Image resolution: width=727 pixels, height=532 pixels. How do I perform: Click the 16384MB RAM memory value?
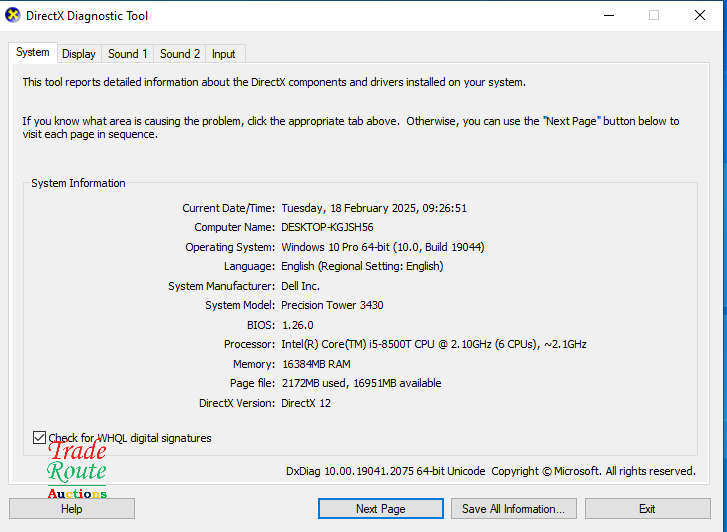(316, 364)
